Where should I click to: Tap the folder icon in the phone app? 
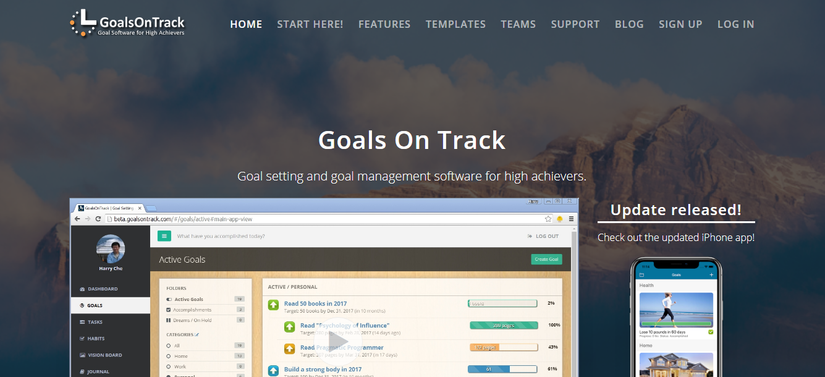[641, 275]
